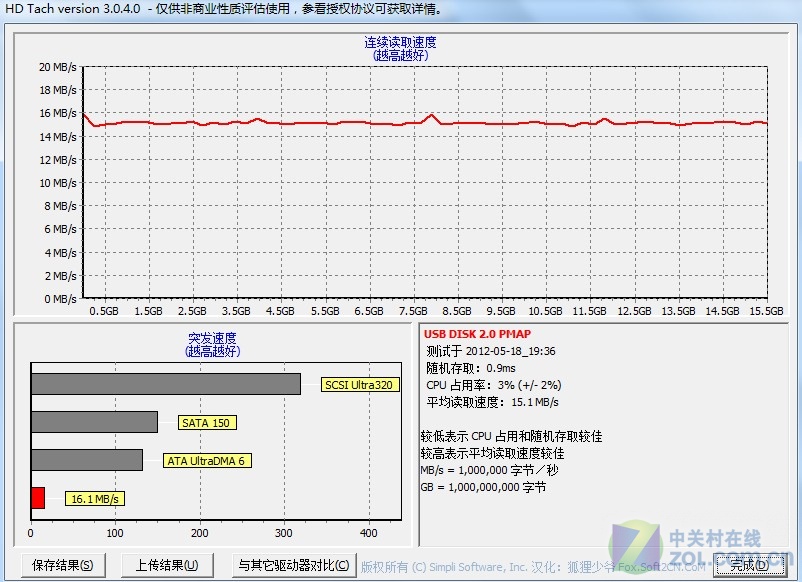Click the HD Tach version title bar
Viewport: 802px width, 582px height.
pyautogui.click(x=220, y=9)
